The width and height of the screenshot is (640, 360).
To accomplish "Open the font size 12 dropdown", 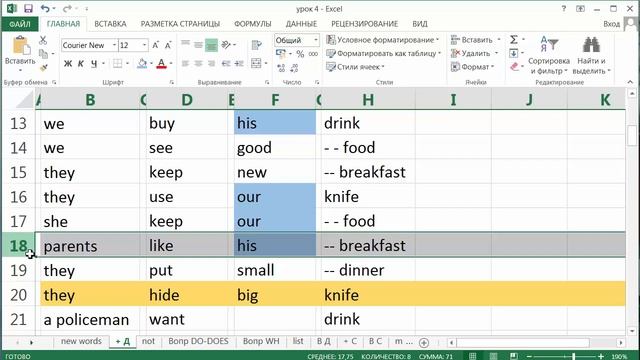I will [144, 45].
